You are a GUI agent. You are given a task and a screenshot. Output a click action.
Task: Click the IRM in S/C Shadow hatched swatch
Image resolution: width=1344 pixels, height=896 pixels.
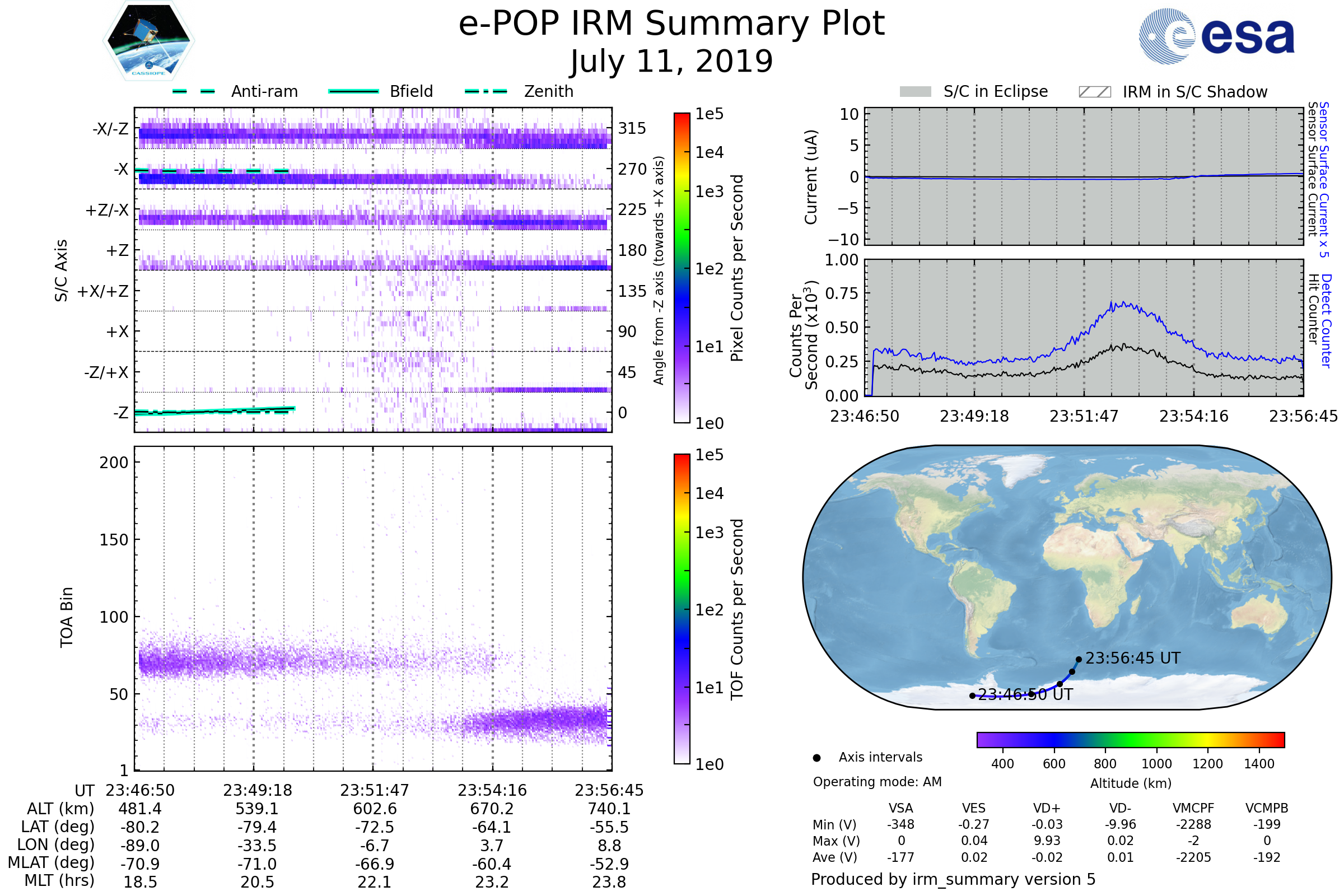(x=1094, y=92)
